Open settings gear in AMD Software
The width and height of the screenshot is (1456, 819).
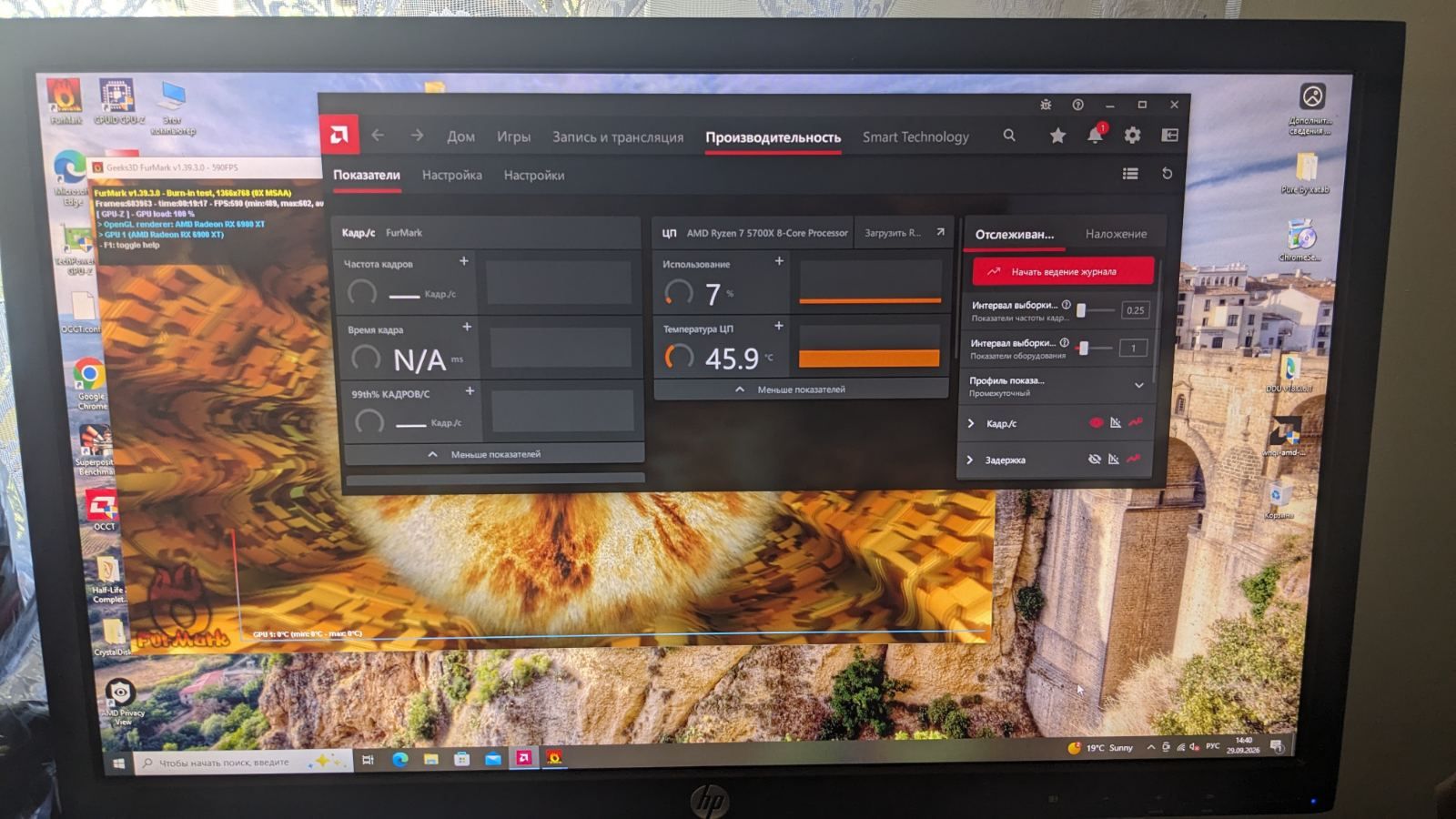1132,136
